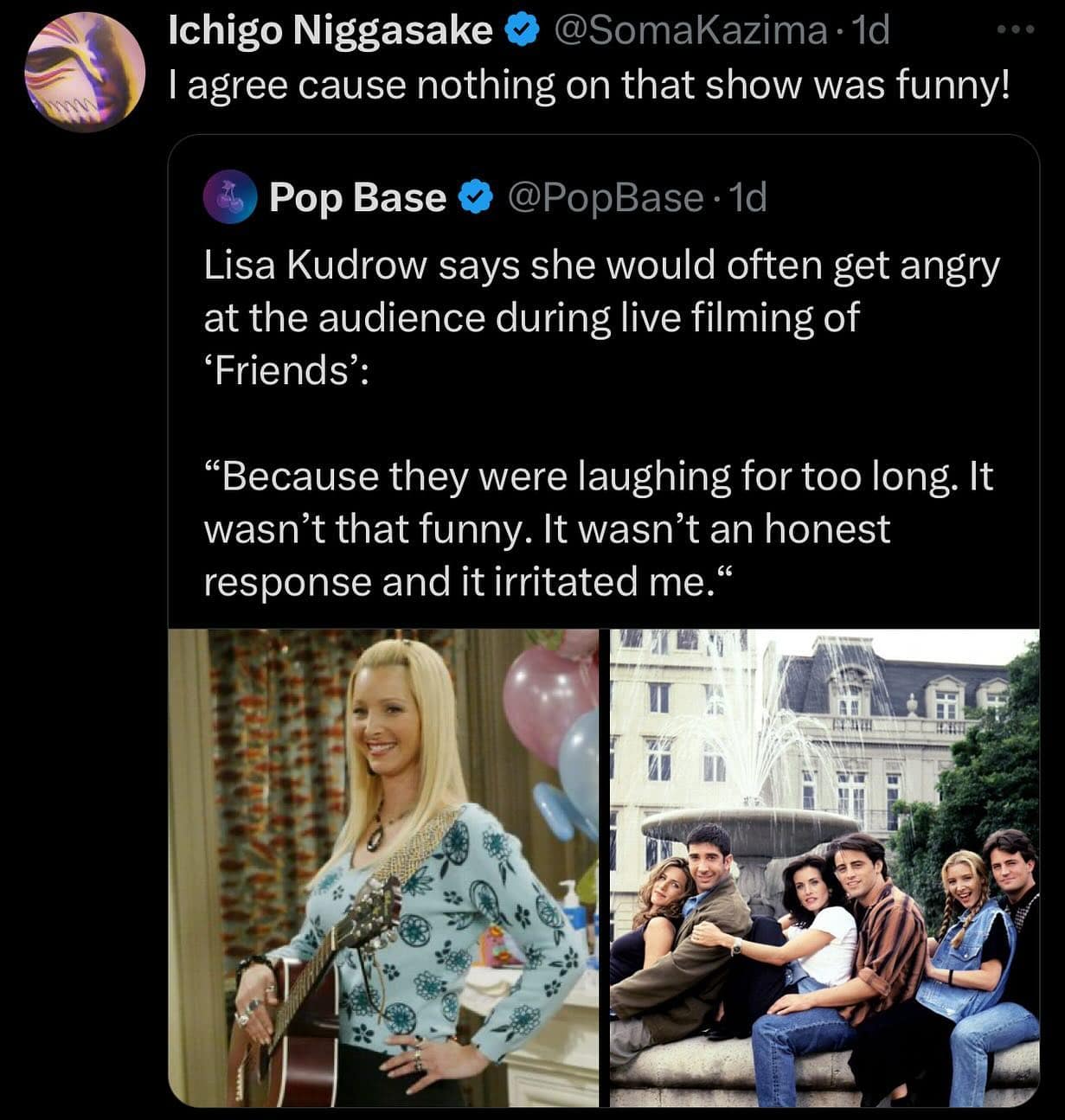Click the quote paragraph "Because they were laughing"

click(x=598, y=528)
